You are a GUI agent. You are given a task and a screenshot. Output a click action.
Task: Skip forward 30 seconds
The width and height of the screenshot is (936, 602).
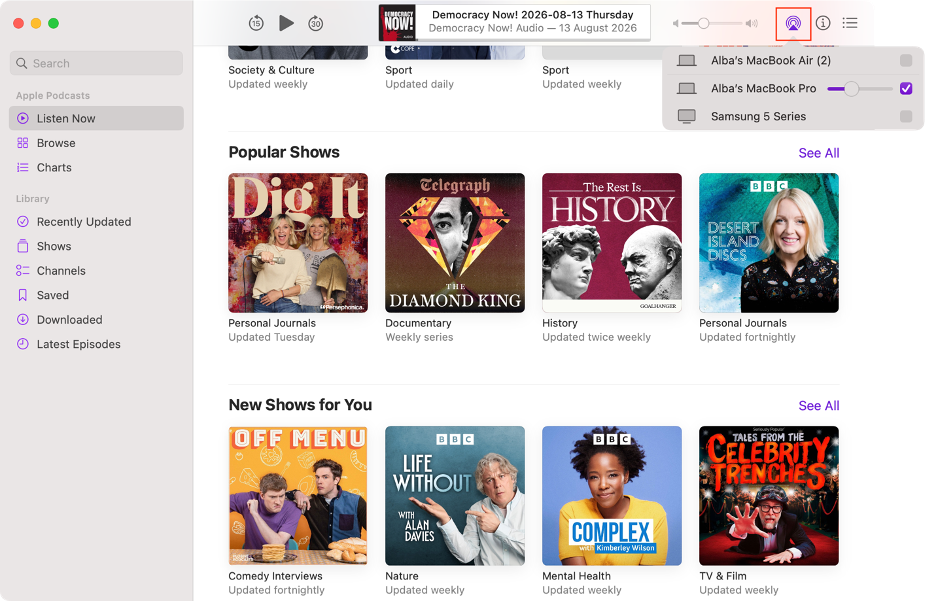tap(315, 23)
